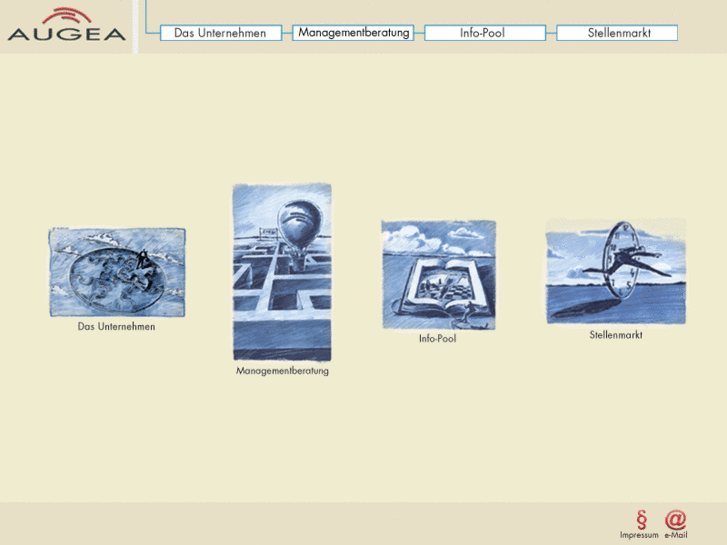Click the clock with leaping figure illustration

click(616, 271)
